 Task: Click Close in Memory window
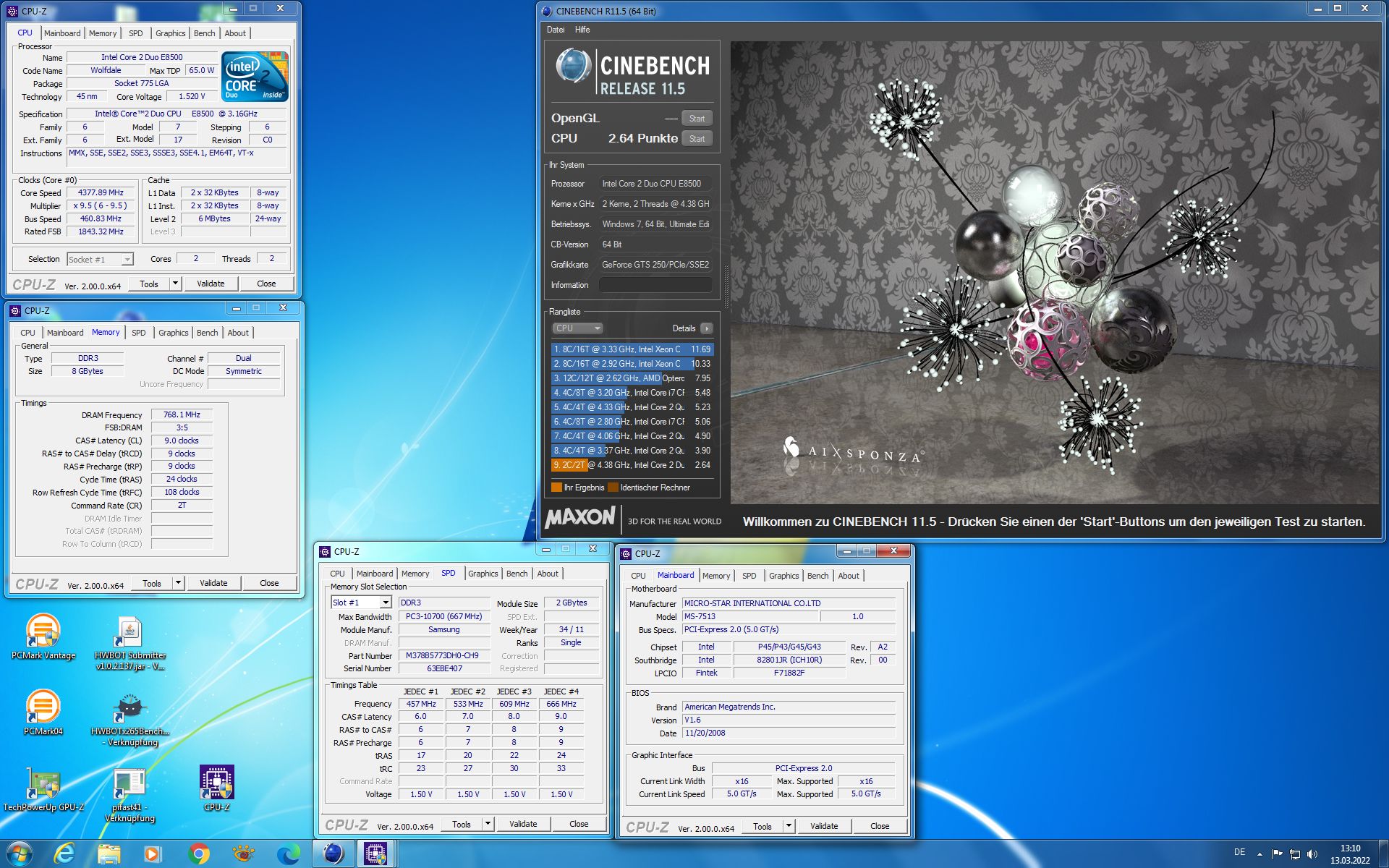pos(269,583)
